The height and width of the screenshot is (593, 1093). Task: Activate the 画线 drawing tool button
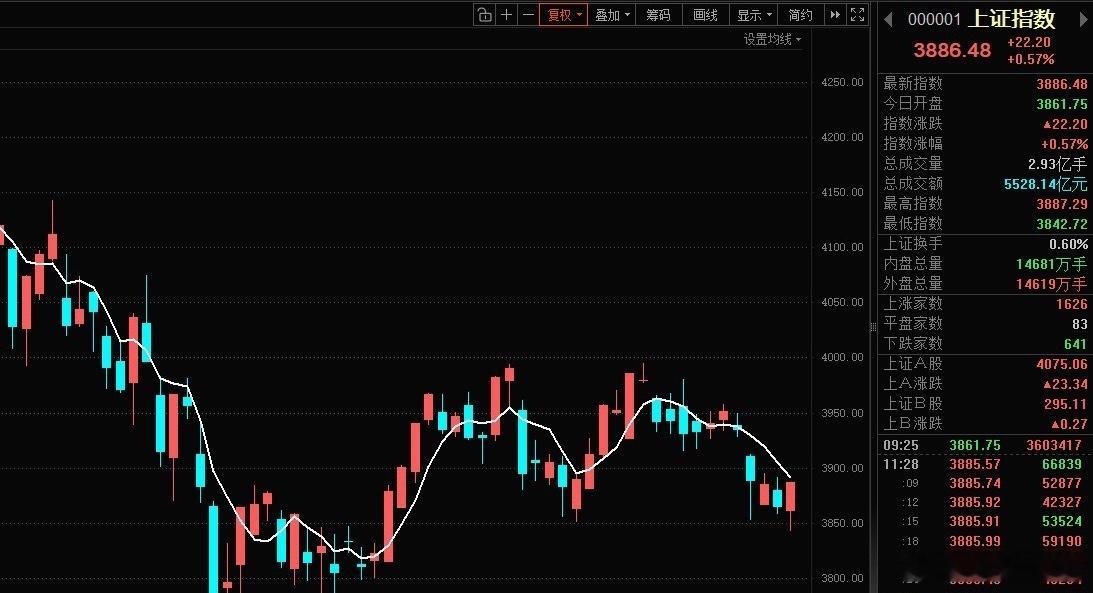pos(705,15)
